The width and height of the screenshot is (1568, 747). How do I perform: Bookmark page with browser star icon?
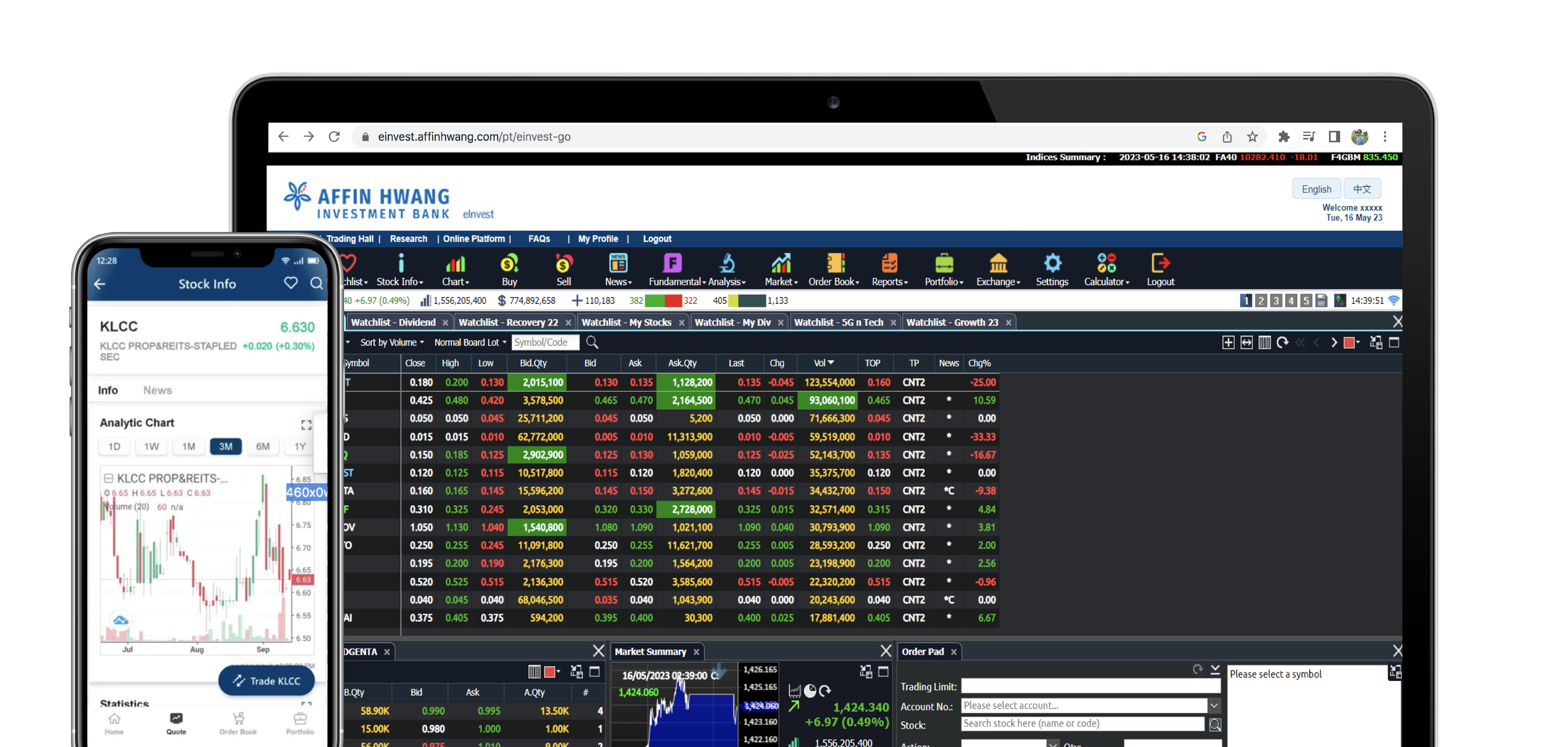1252,137
